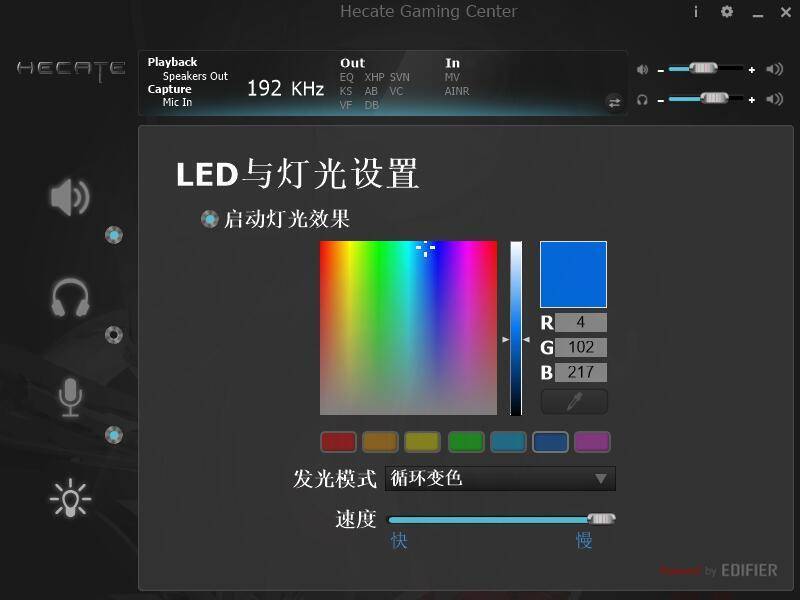This screenshot has width=800, height=600.
Task: Click the XHP output effect label
Action: (374, 78)
